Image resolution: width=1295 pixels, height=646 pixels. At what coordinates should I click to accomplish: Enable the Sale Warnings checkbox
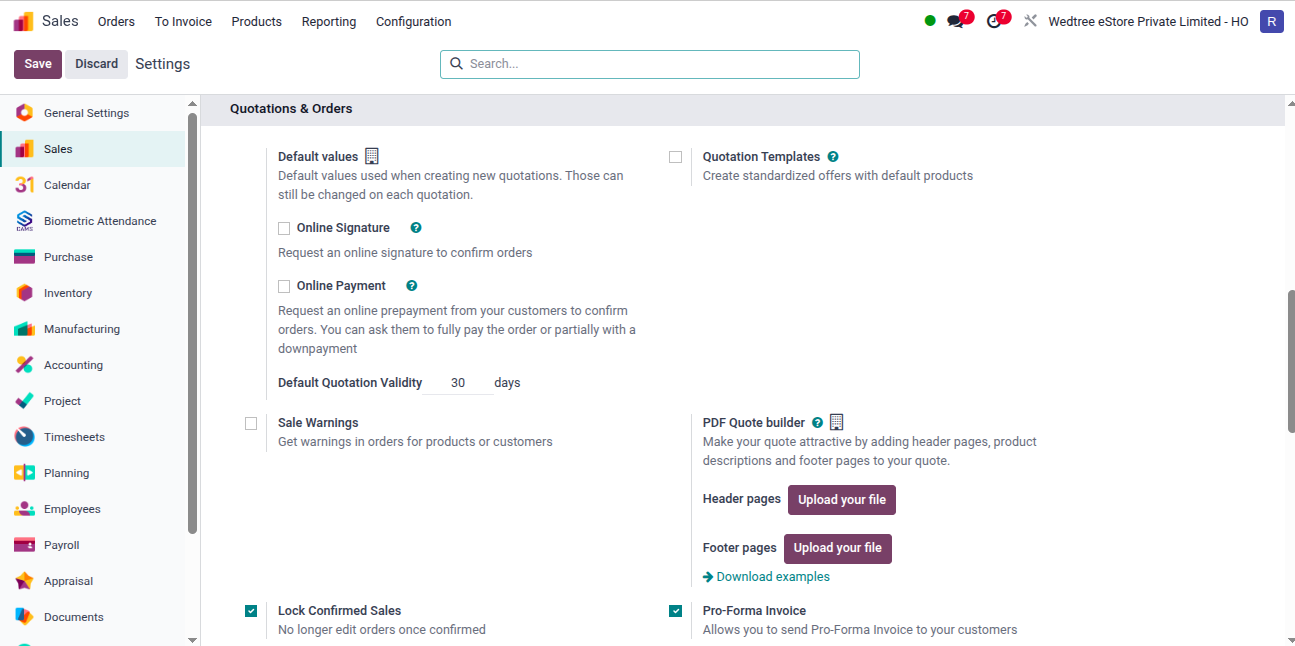click(x=251, y=423)
